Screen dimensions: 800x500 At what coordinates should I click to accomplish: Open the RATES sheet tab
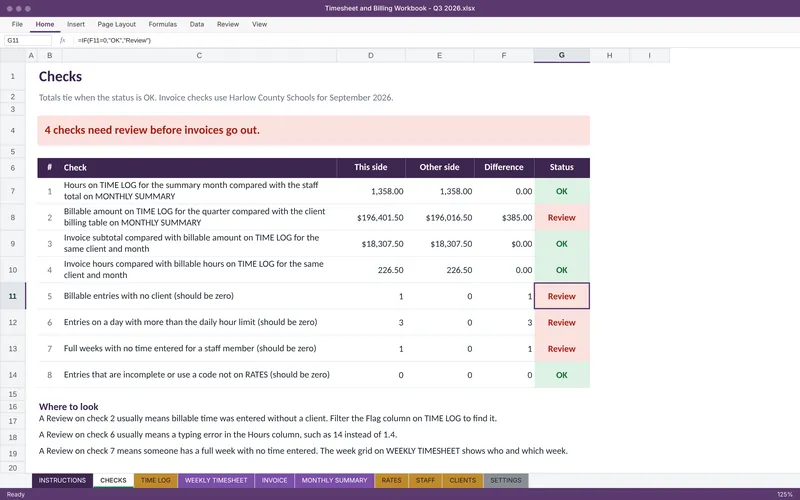[391, 480]
